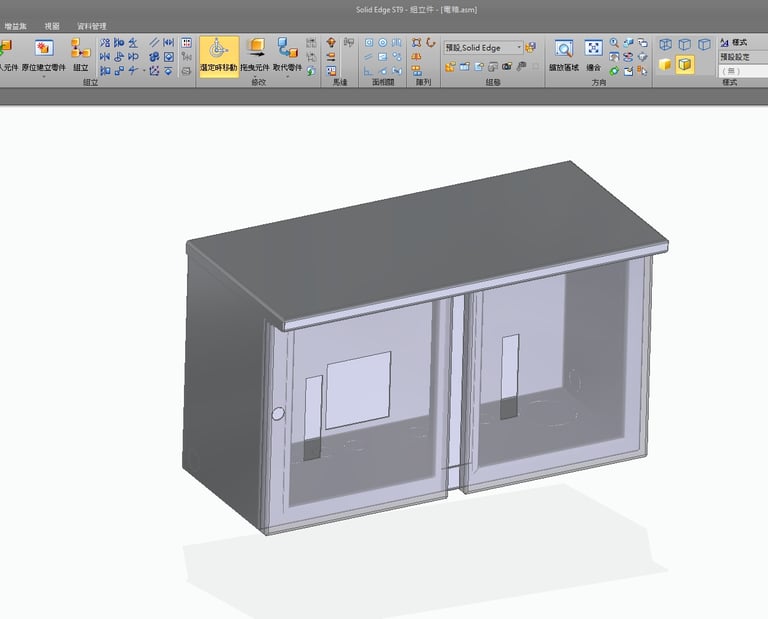The image size is (768, 619).
Task: Choose the parallel relationship icon with two slanted lines
Action: tap(154, 43)
